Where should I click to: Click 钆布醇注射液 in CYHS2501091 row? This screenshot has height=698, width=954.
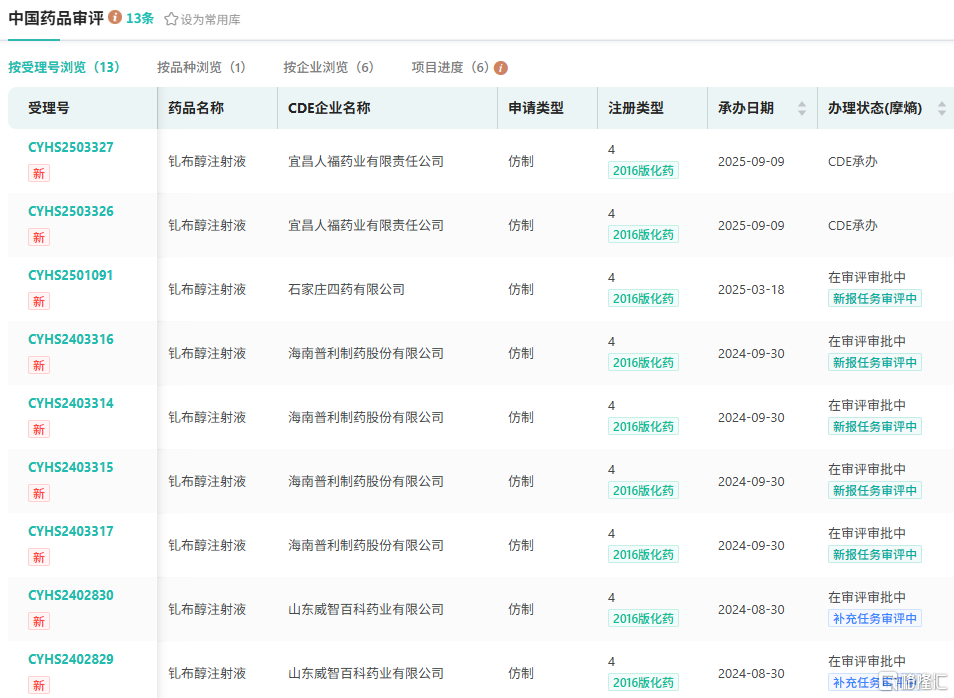[207, 289]
